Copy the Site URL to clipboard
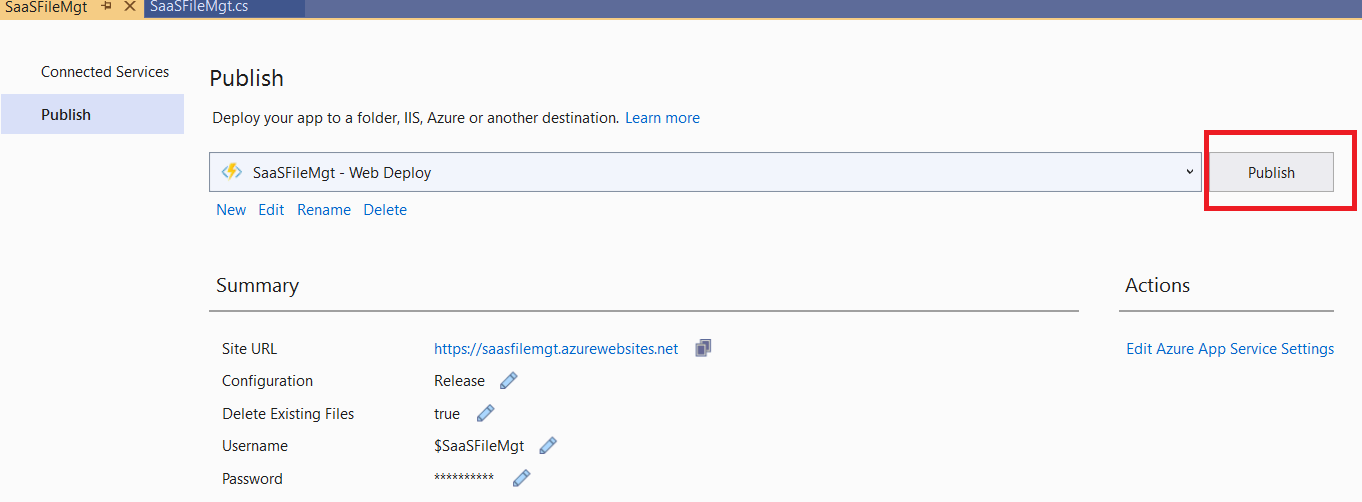Viewport: 1362px width, 502px height. click(x=703, y=348)
